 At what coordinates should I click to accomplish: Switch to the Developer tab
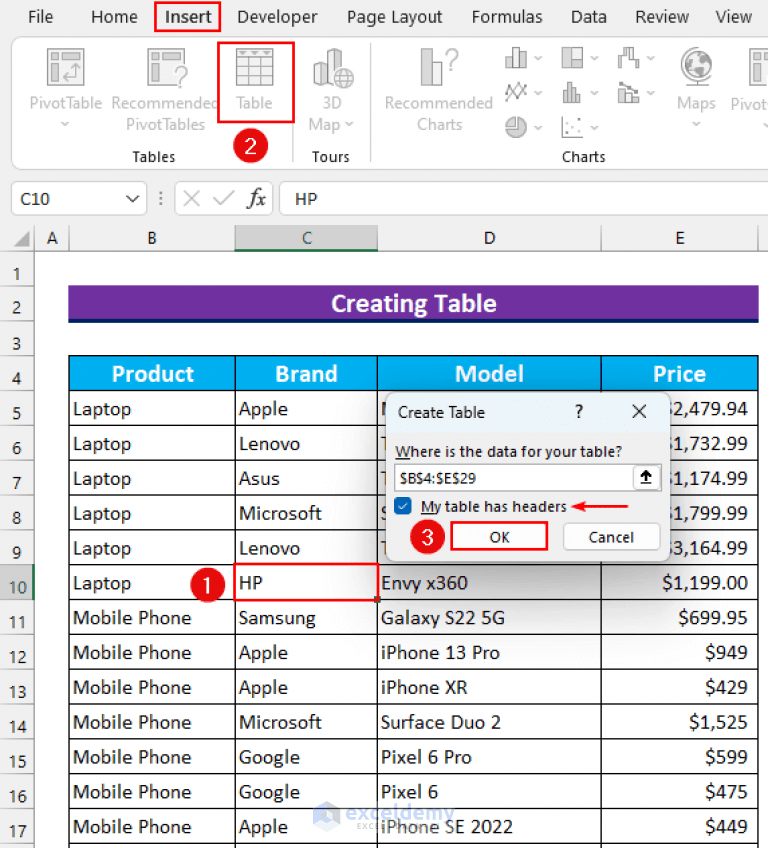[x=277, y=17]
